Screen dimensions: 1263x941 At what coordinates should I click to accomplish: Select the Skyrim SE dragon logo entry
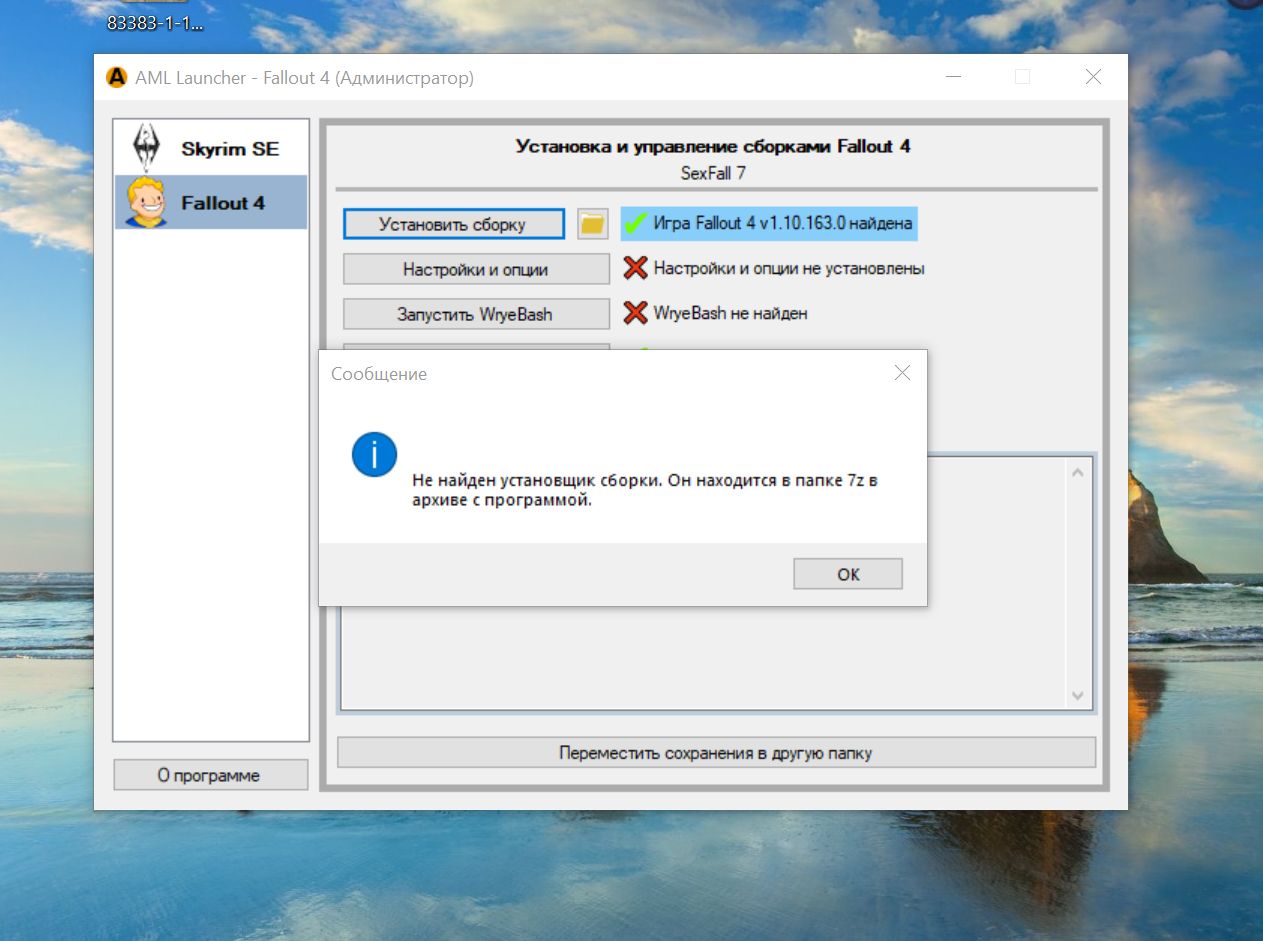pyautogui.click(x=147, y=149)
